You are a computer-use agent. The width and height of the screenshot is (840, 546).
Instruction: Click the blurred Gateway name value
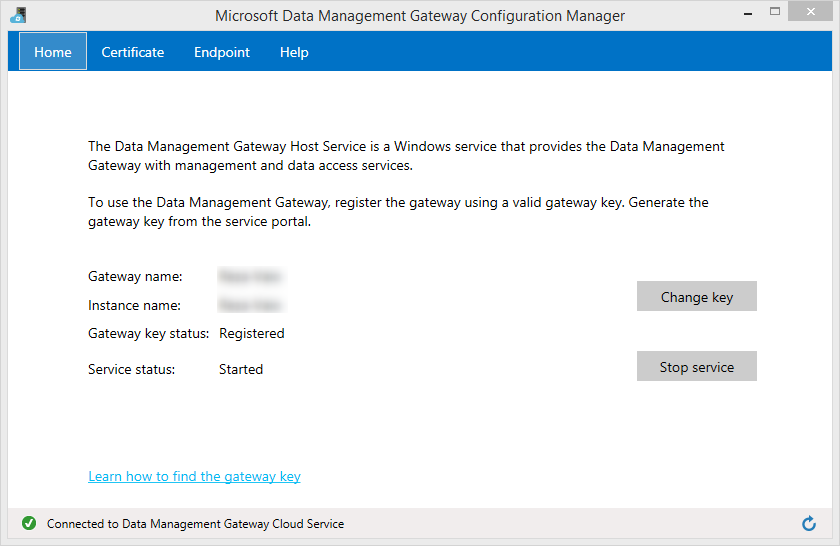[251, 276]
